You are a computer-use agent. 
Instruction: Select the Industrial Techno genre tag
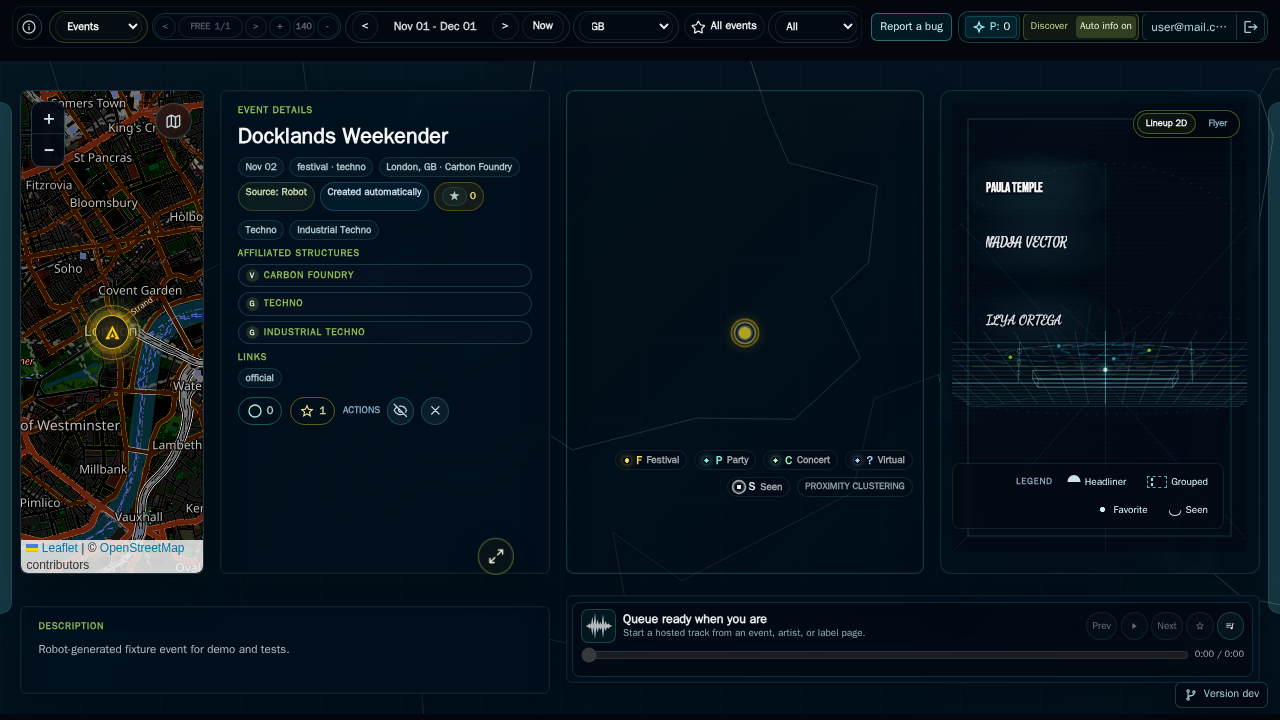click(x=334, y=230)
